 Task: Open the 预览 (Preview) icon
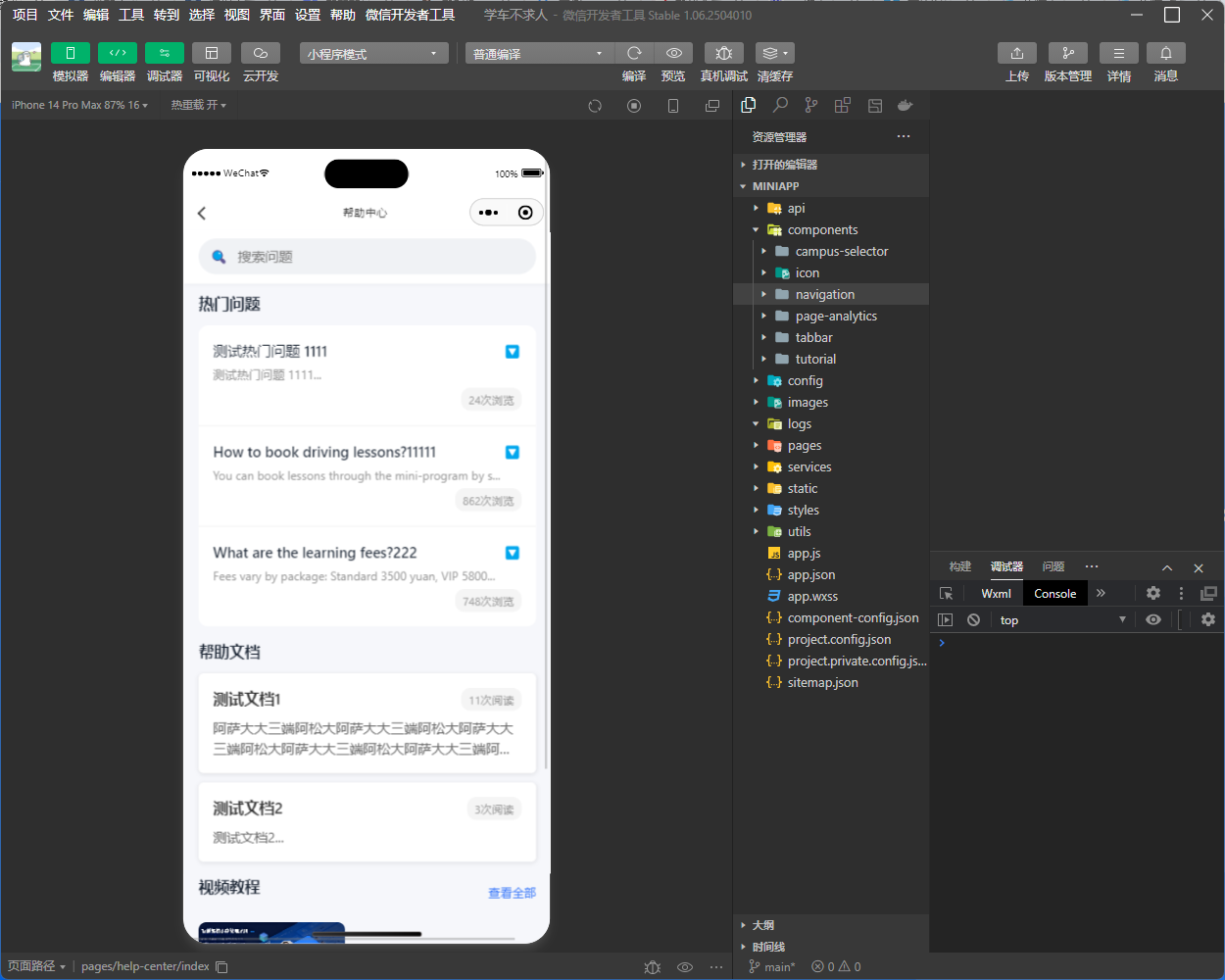click(673, 53)
